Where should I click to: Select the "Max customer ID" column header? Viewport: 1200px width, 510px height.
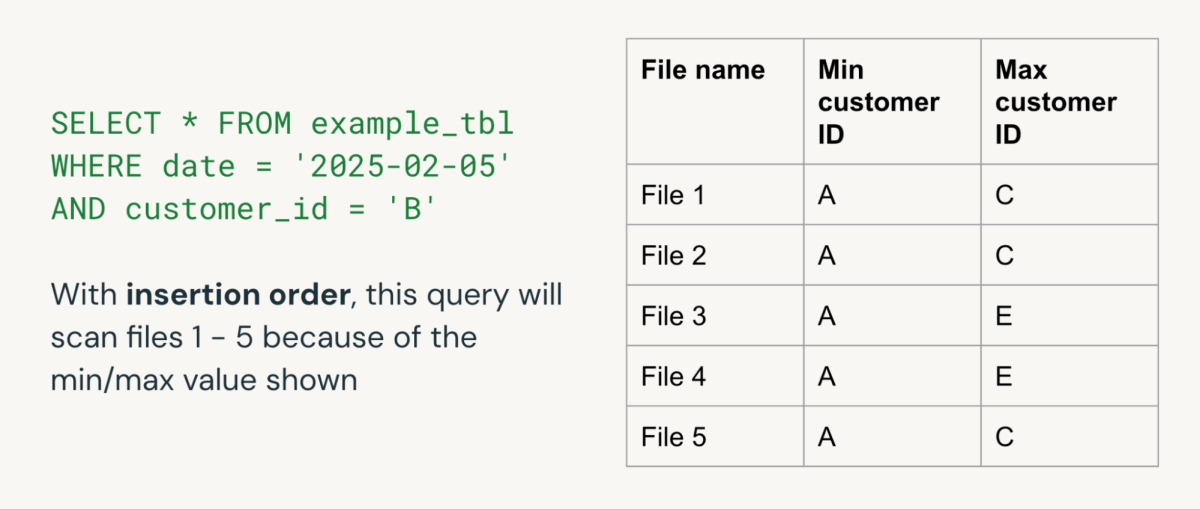pyautogui.click(x=1056, y=101)
